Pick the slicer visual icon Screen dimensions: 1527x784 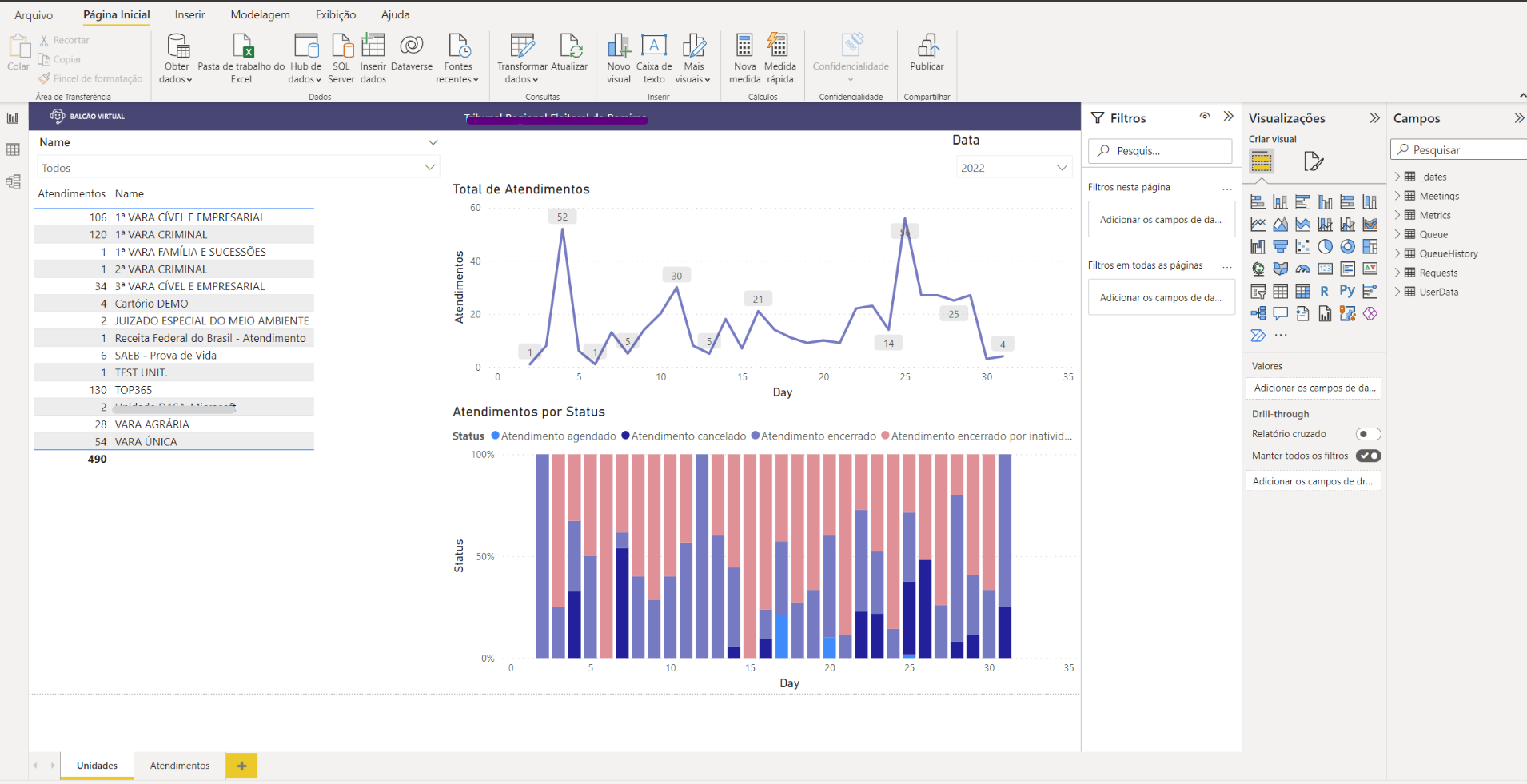(x=1258, y=291)
